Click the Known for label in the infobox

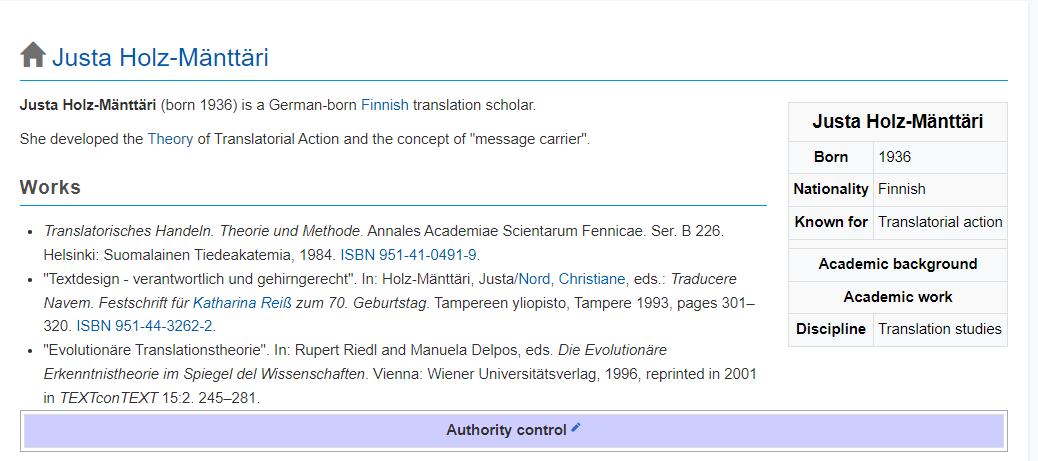[831, 222]
